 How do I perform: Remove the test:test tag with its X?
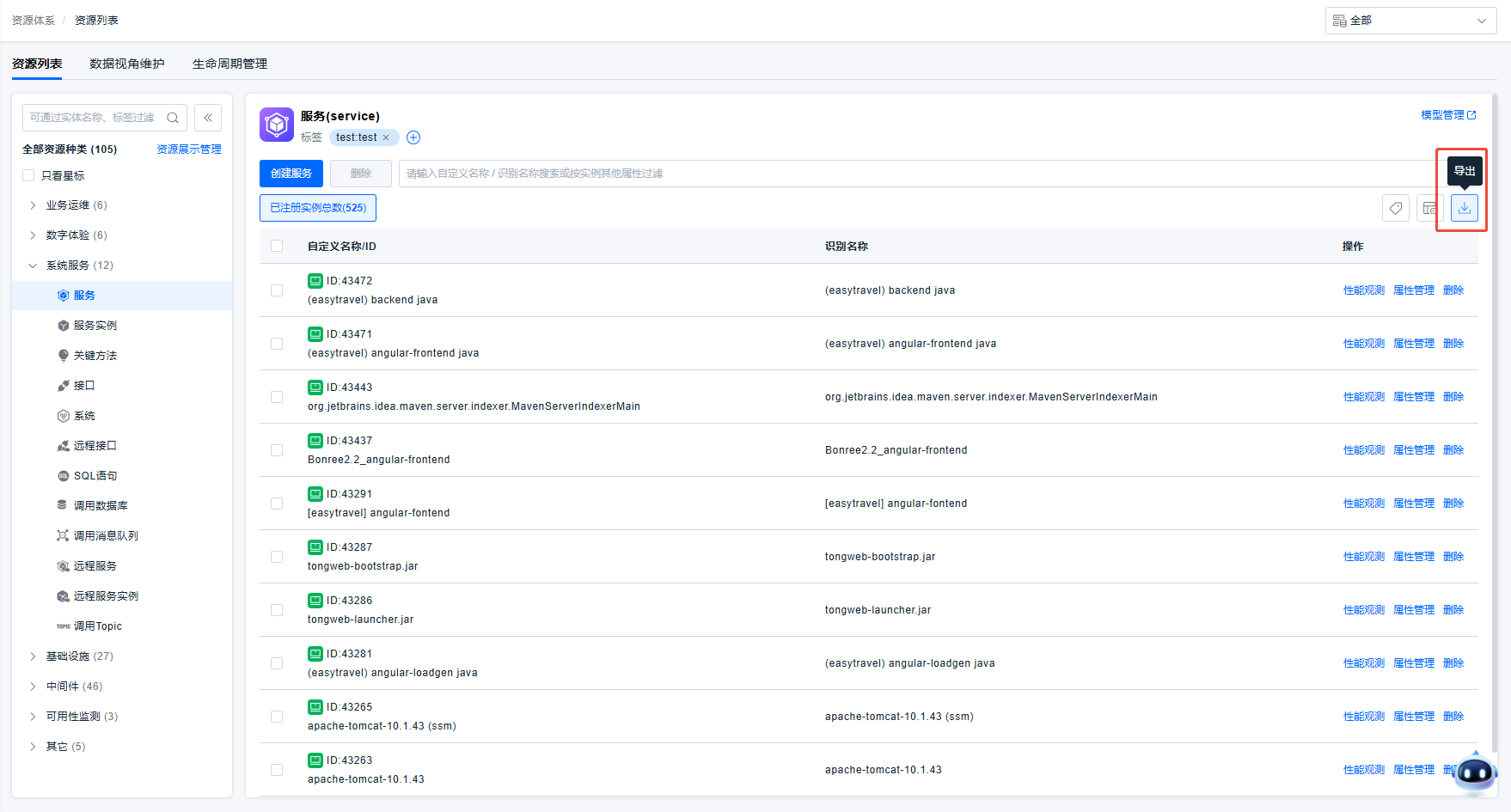pyautogui.click(x=386, y=137)
